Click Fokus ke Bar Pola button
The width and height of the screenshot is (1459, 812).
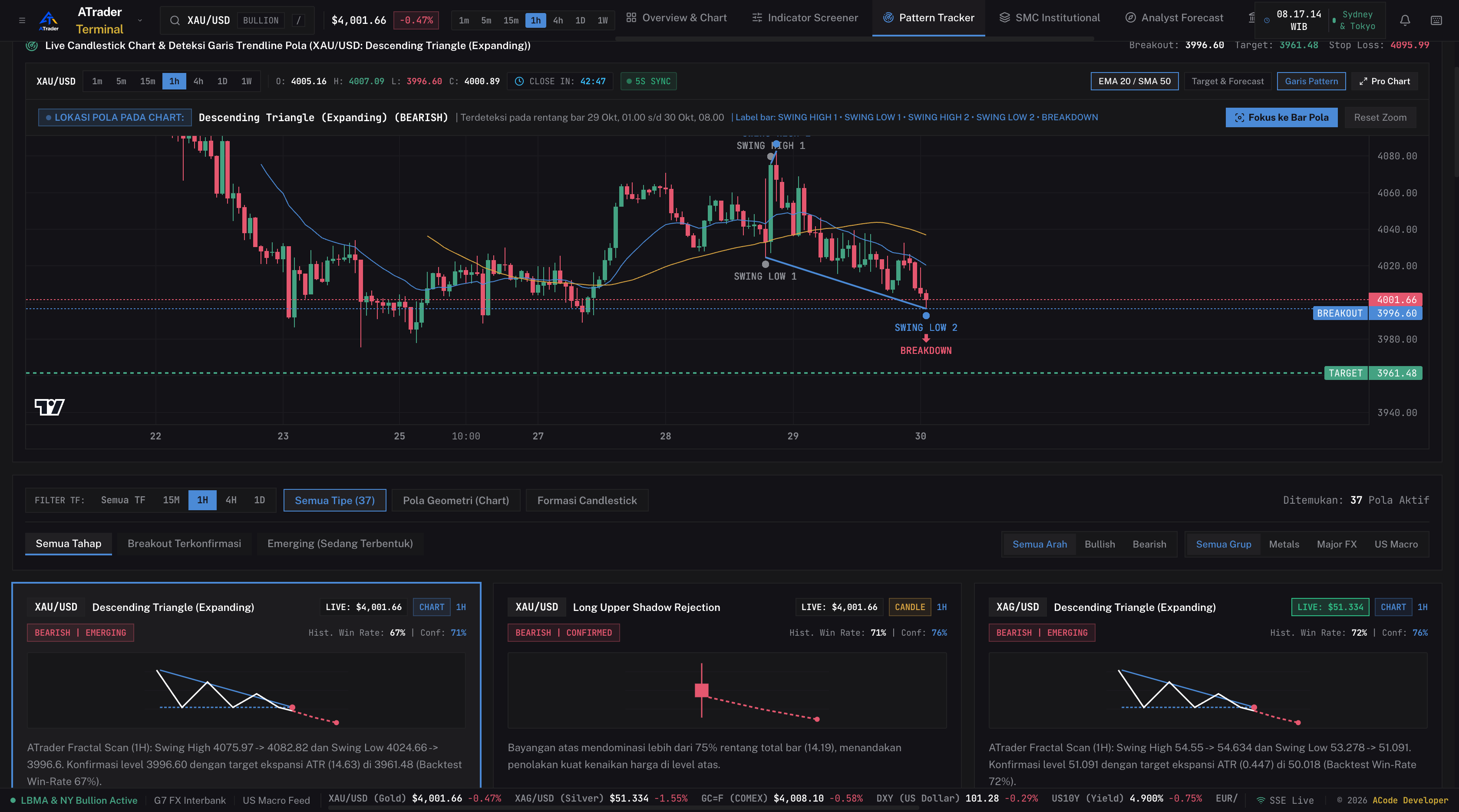(x=1281, y=117)
